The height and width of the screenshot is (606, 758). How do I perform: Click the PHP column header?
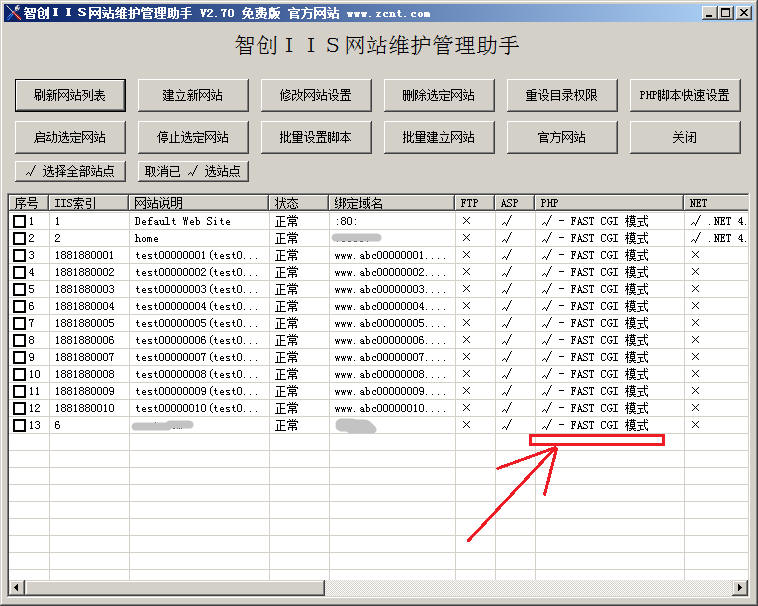pos(609,203)
